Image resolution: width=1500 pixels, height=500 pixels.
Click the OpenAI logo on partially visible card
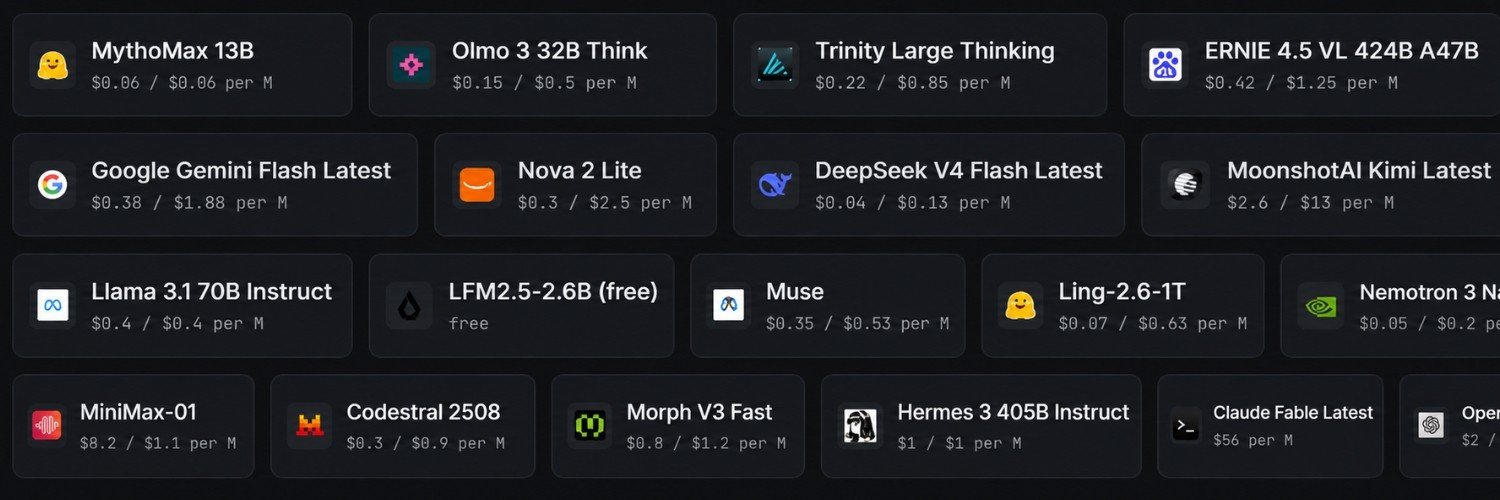coord(1431,425)
